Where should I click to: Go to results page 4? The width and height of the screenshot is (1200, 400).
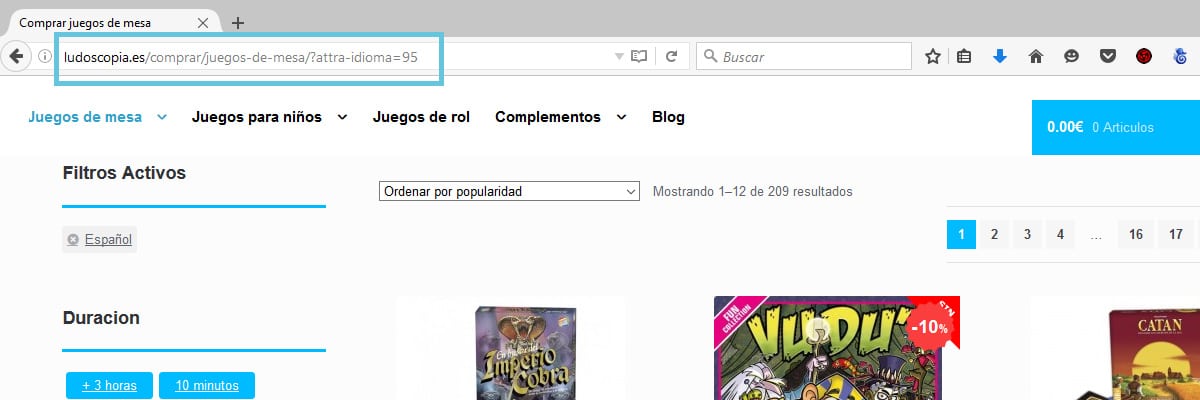[1060, 235]
